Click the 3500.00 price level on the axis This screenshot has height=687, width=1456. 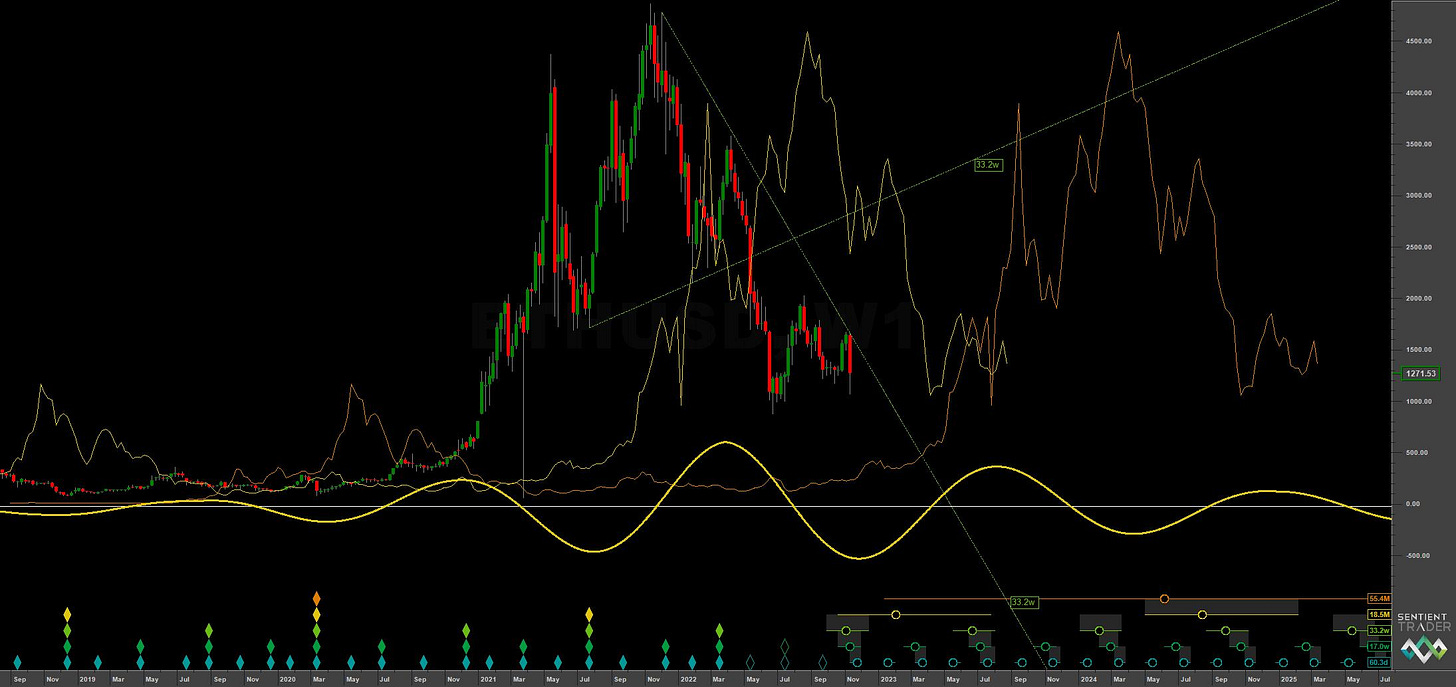1419,144
